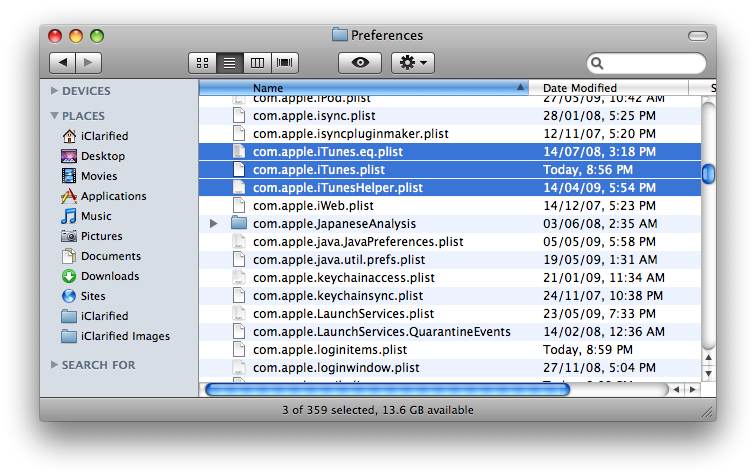756x476 pixels.
Task: Toggle toolbar with the pill button
Action: pyautogui.click(x=697, y=36)
